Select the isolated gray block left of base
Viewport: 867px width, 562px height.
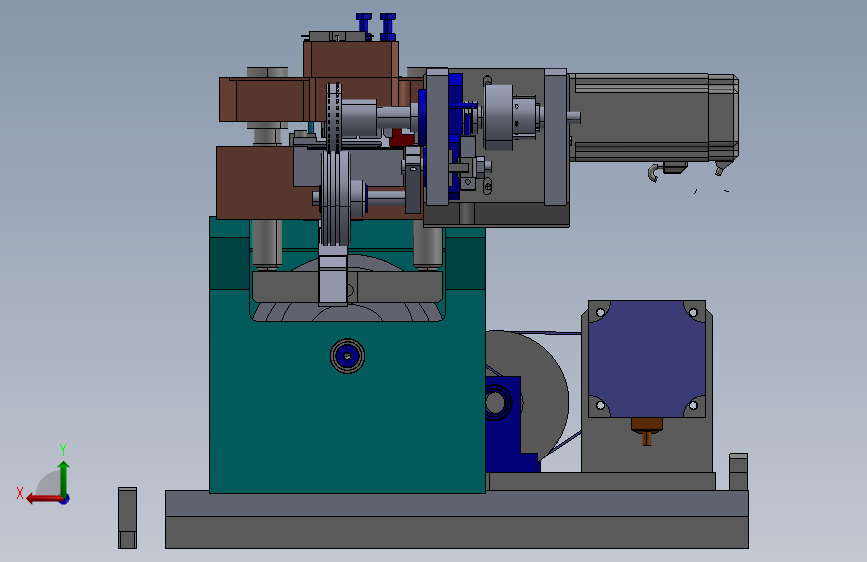point(127,518)
